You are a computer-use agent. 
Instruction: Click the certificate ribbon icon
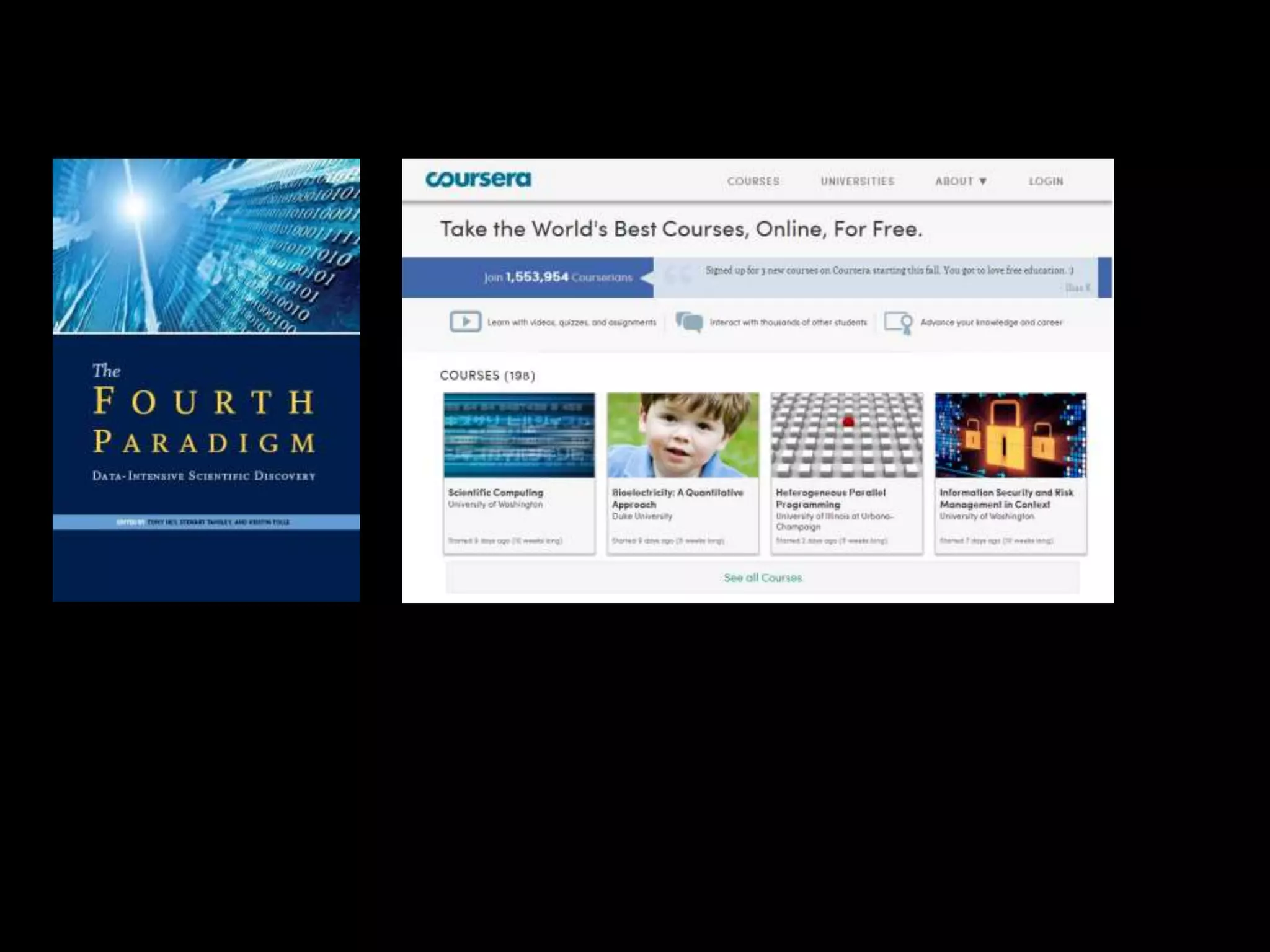tap(899, 322)
